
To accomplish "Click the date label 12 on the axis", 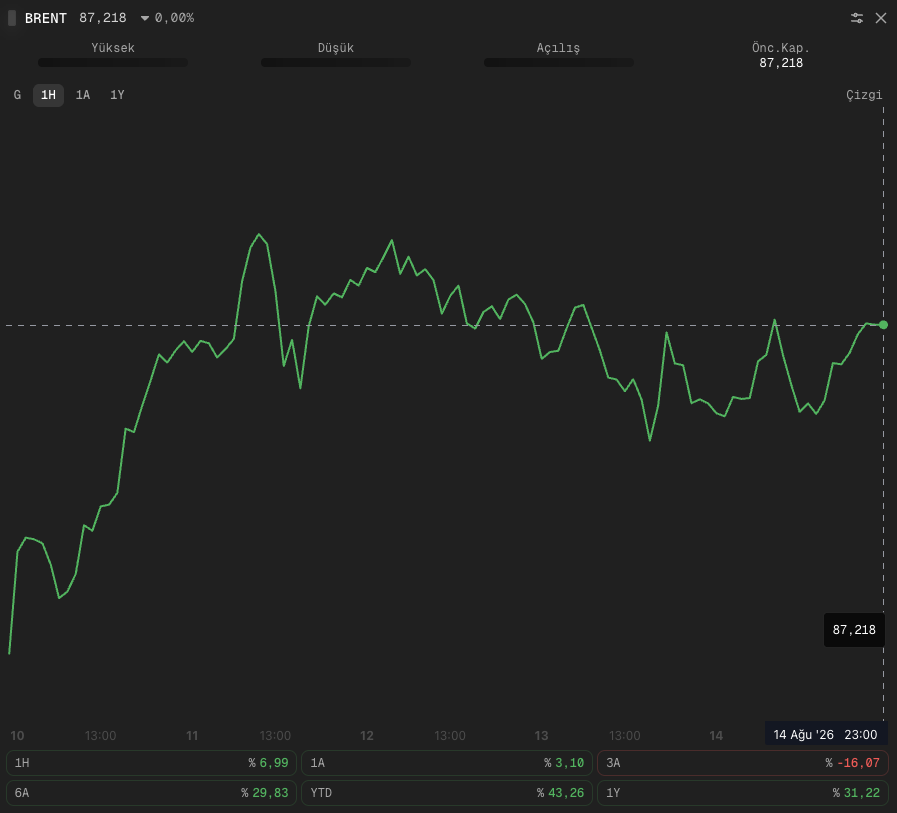I will coord(367,736).
